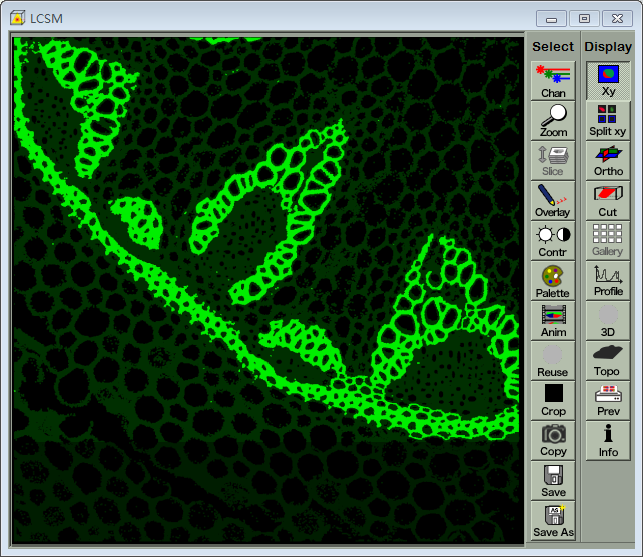Screen dimensions: 643x557
Task: Show the Ortho orthogonal view
Action: [608, 160]
